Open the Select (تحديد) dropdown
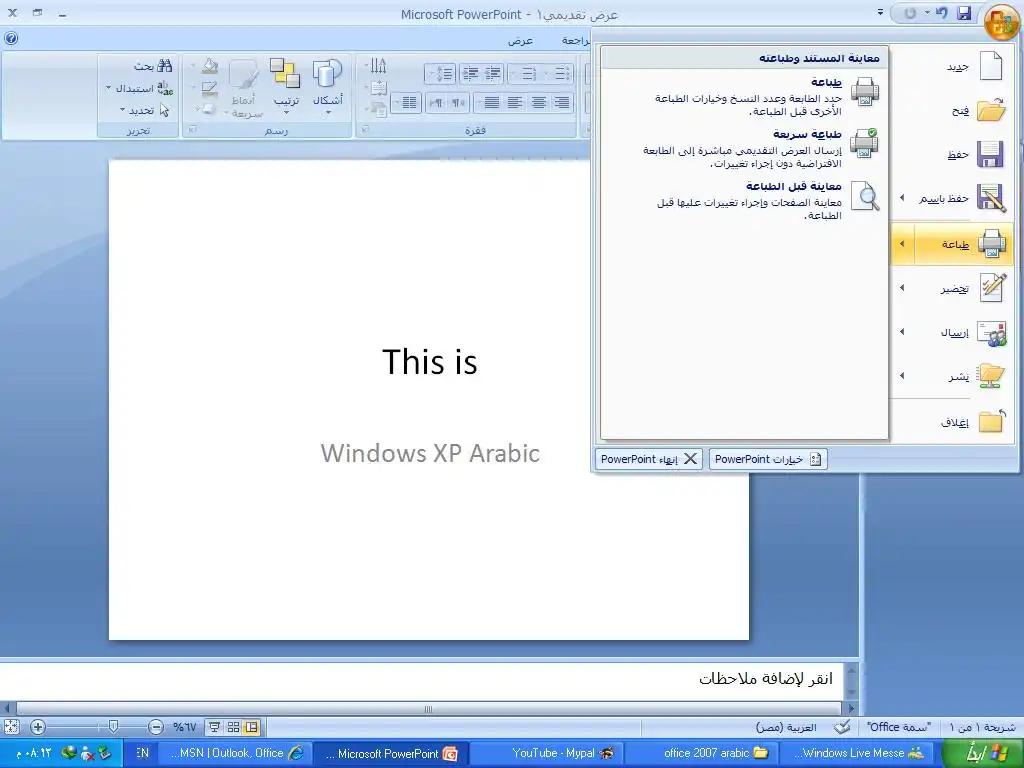 coord(145,110)
